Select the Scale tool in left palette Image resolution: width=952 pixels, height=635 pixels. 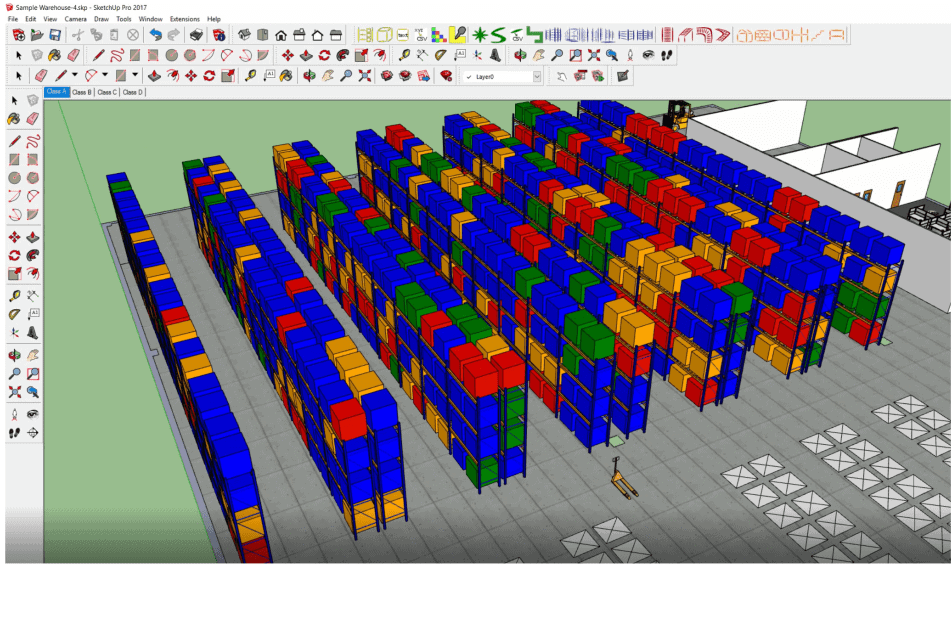[15, 274]
